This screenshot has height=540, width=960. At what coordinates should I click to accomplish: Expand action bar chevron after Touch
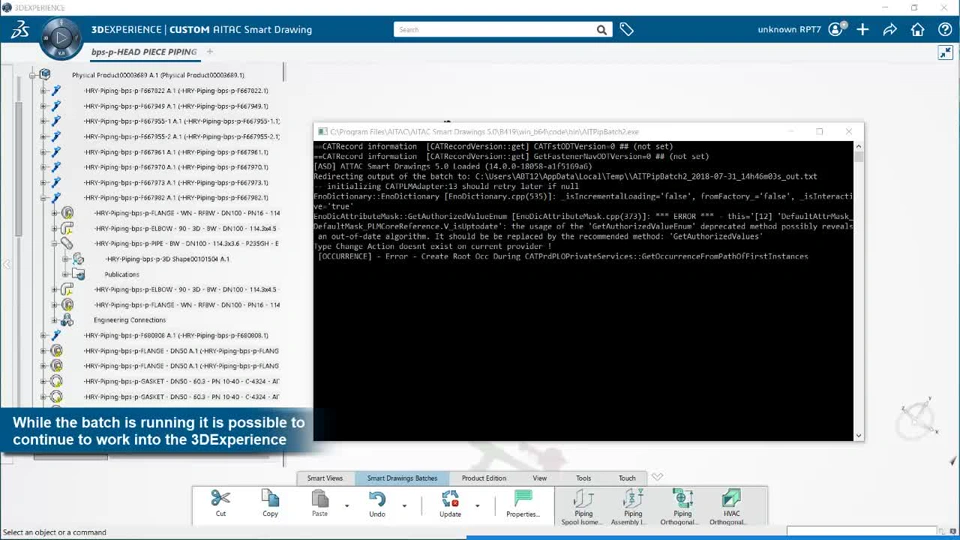point(657,476)
